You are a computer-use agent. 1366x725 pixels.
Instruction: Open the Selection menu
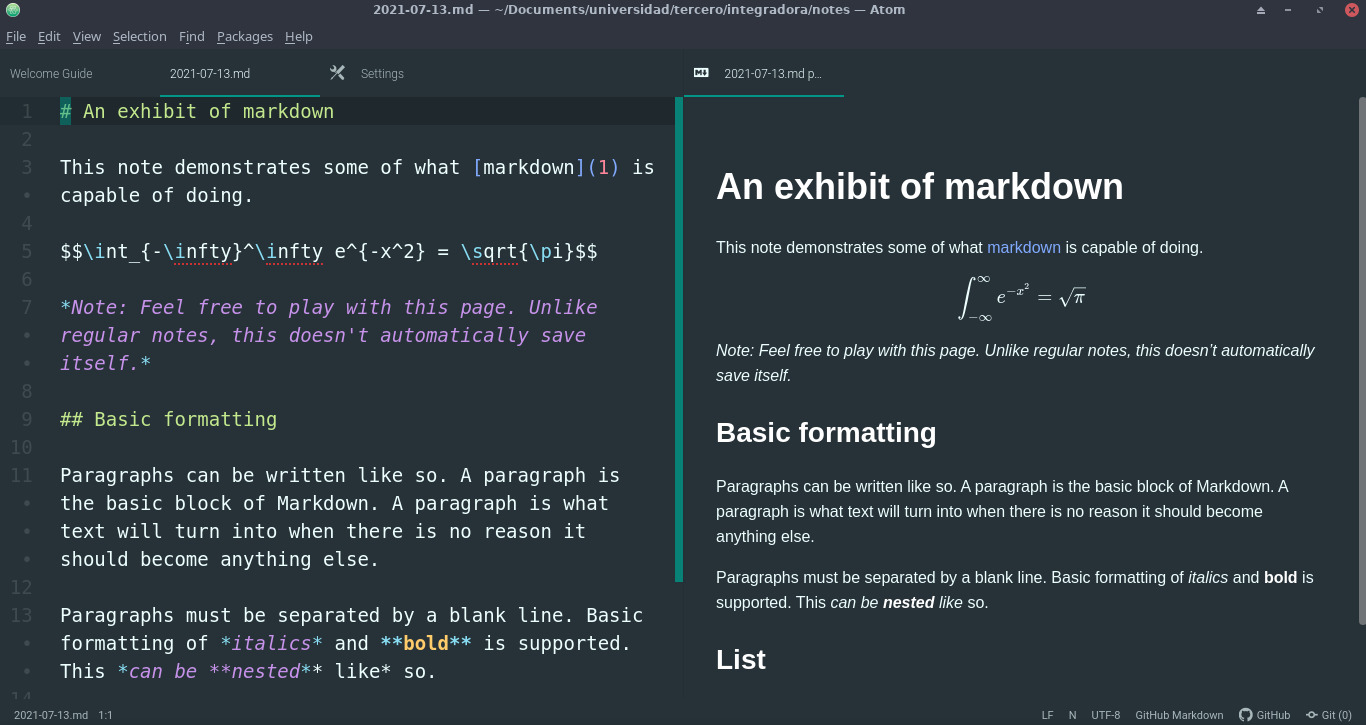click(139, 36)
